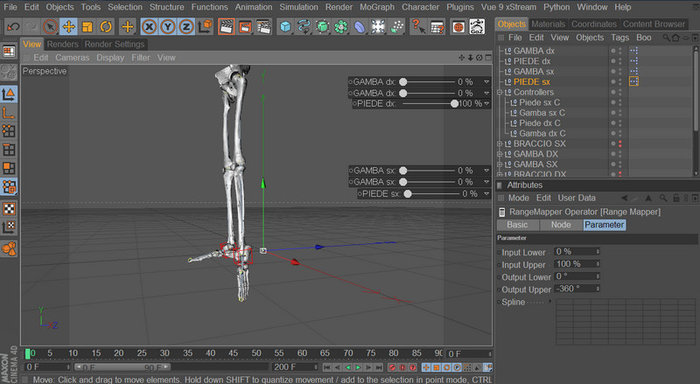
Task: Add a Cube primitive object
Action: (x=285, y=27)
